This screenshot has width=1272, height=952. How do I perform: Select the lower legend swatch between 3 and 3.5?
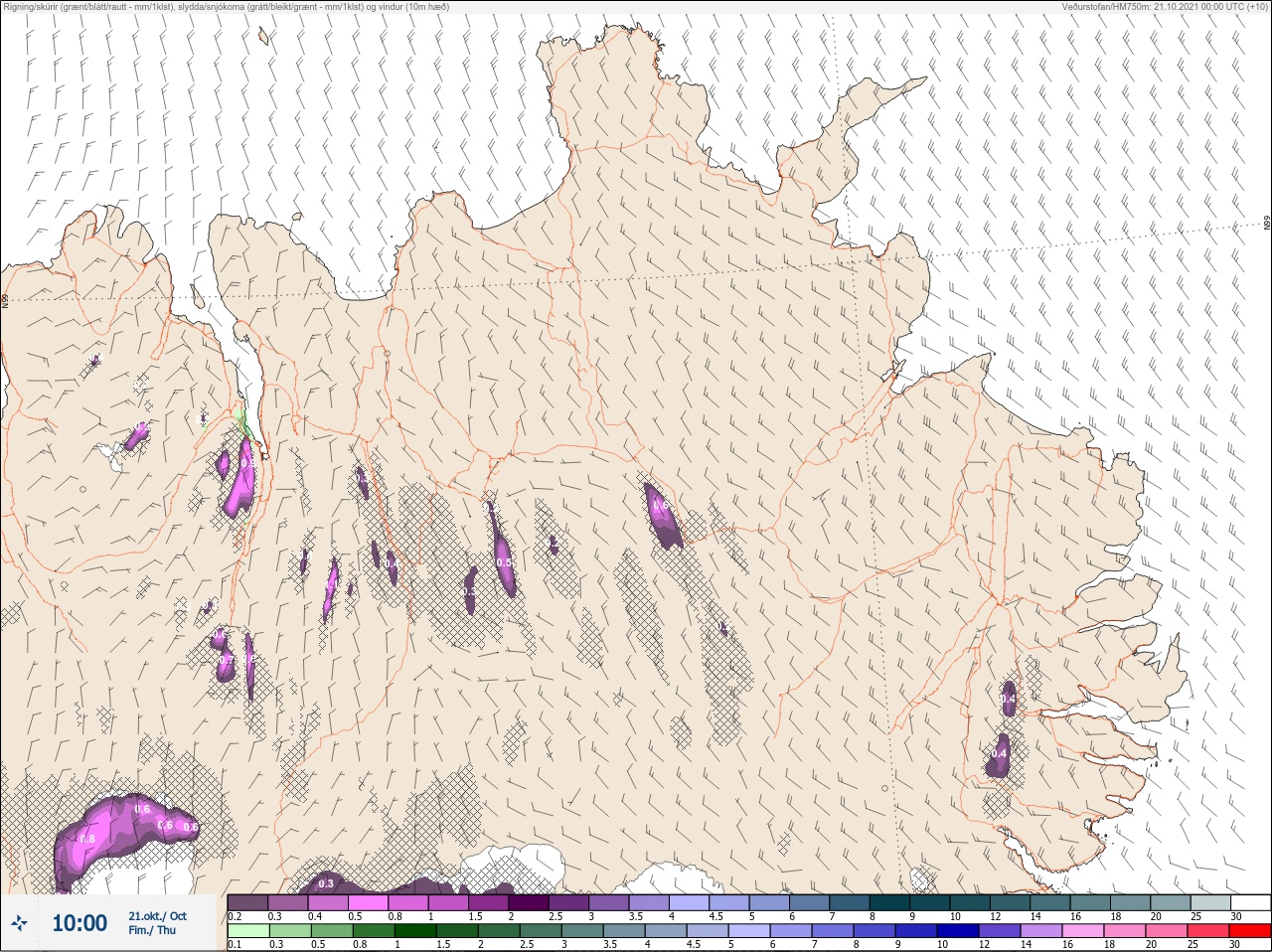pyautogui.click(x=580, y=931)
